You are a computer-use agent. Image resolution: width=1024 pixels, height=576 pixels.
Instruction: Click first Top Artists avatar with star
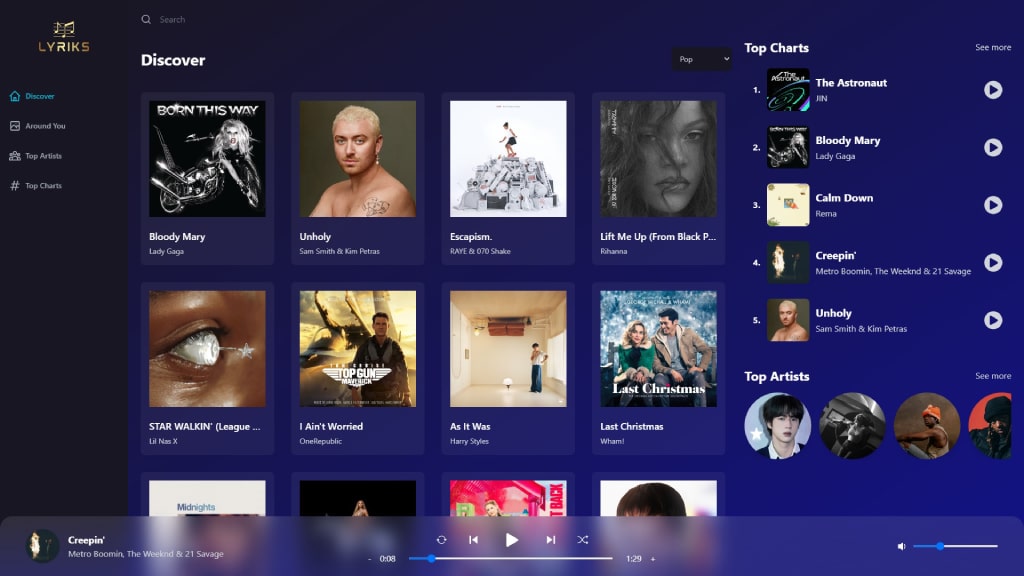pos(777,426)
